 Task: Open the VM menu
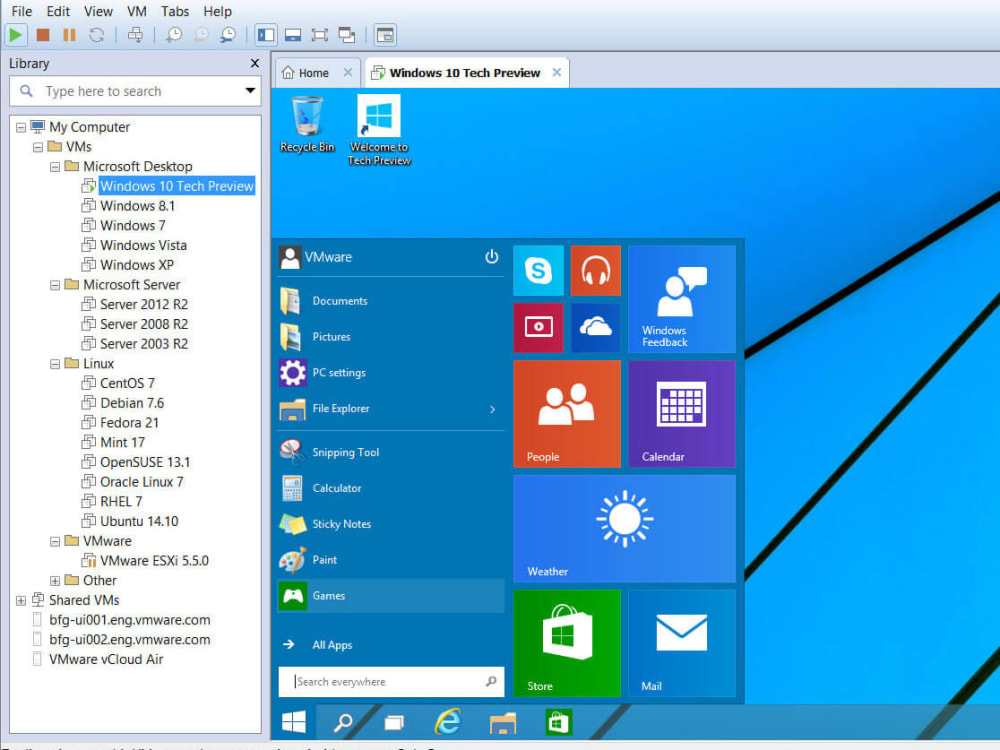click(x=136, y=11)
